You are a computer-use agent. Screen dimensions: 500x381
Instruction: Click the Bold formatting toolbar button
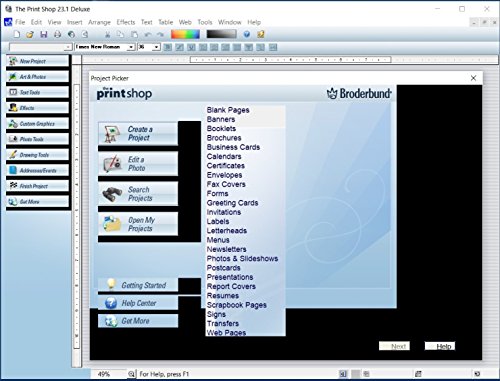[x=168, y=47]
